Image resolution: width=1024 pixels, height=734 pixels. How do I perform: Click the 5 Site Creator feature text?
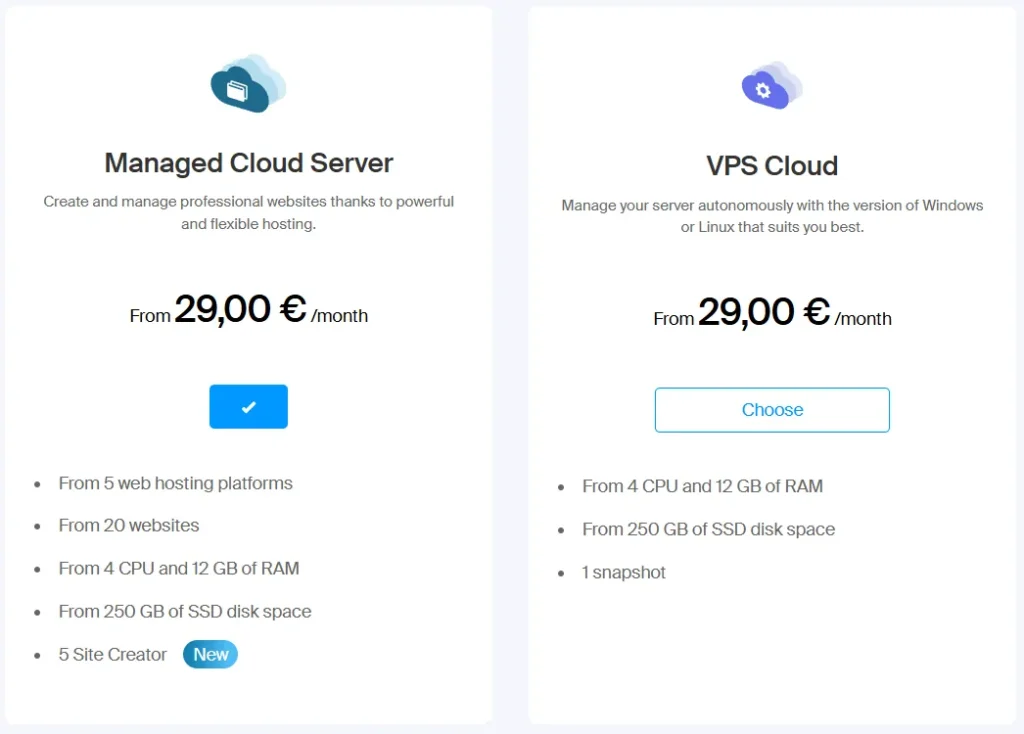[112, 654]
